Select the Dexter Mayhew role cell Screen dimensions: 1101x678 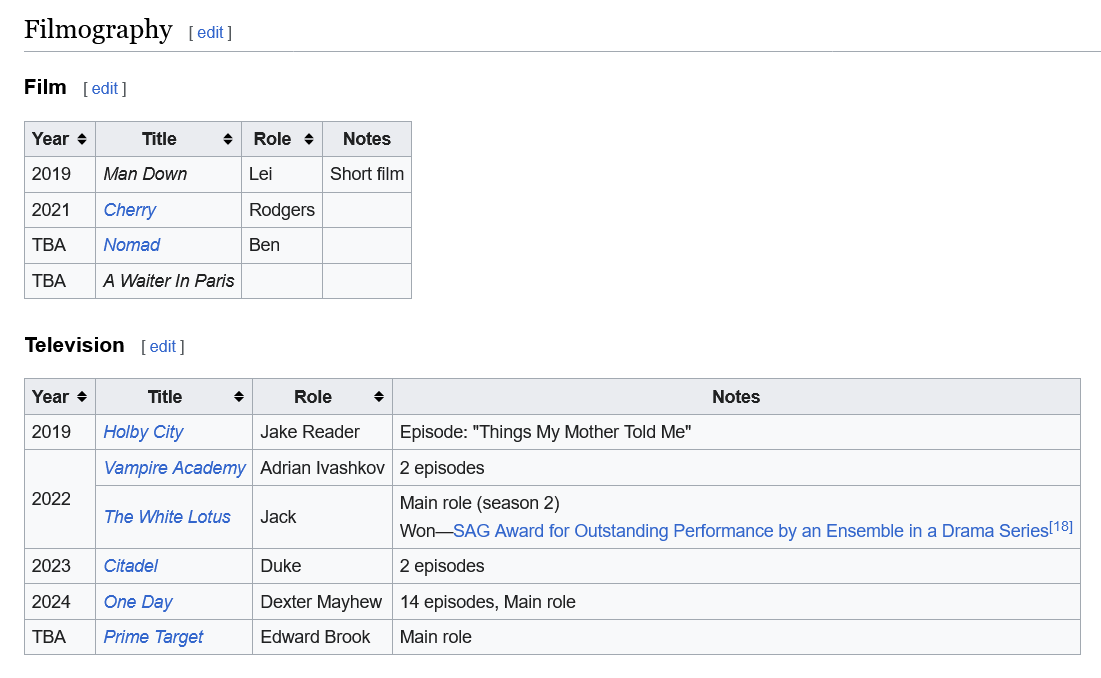click(322, 601)
